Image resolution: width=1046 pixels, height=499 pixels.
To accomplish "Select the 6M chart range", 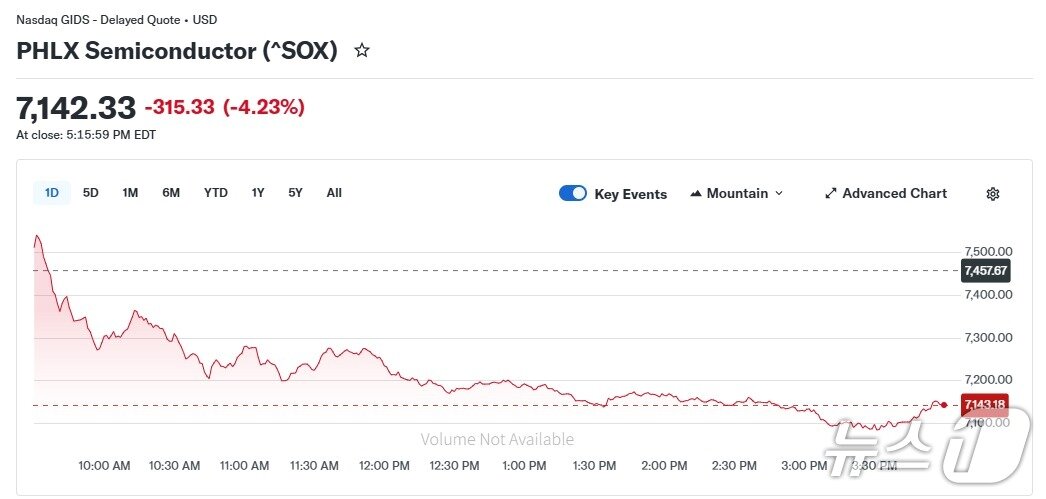I will 171,193.
